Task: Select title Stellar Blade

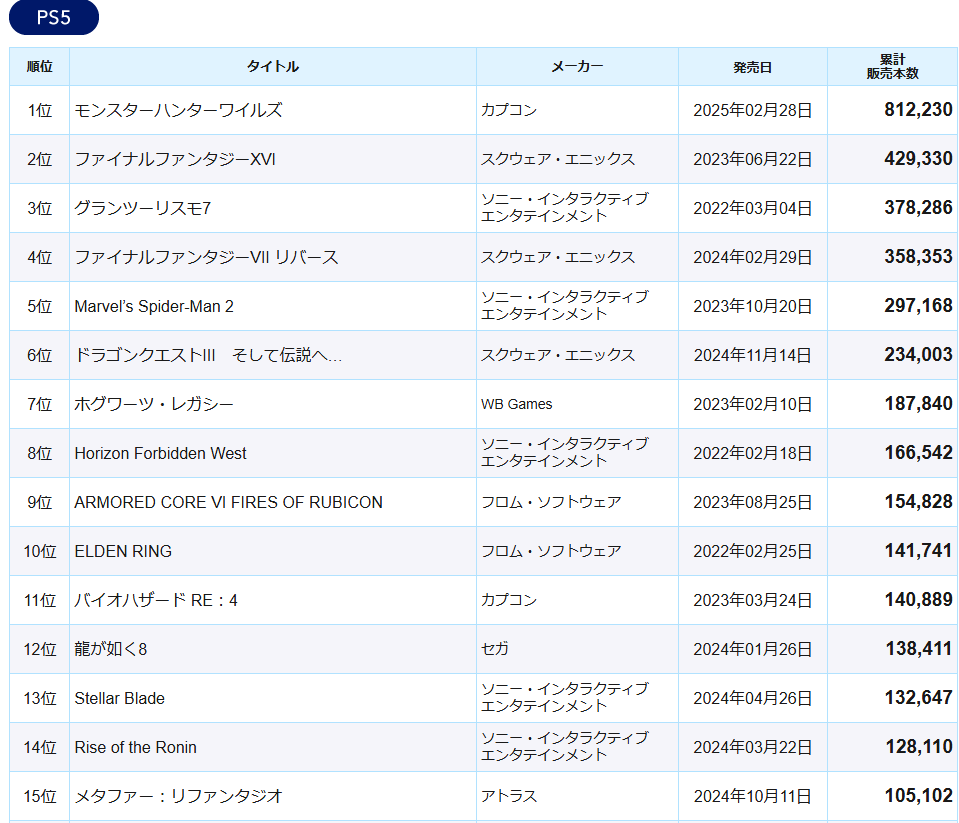Action: point(119,698)
